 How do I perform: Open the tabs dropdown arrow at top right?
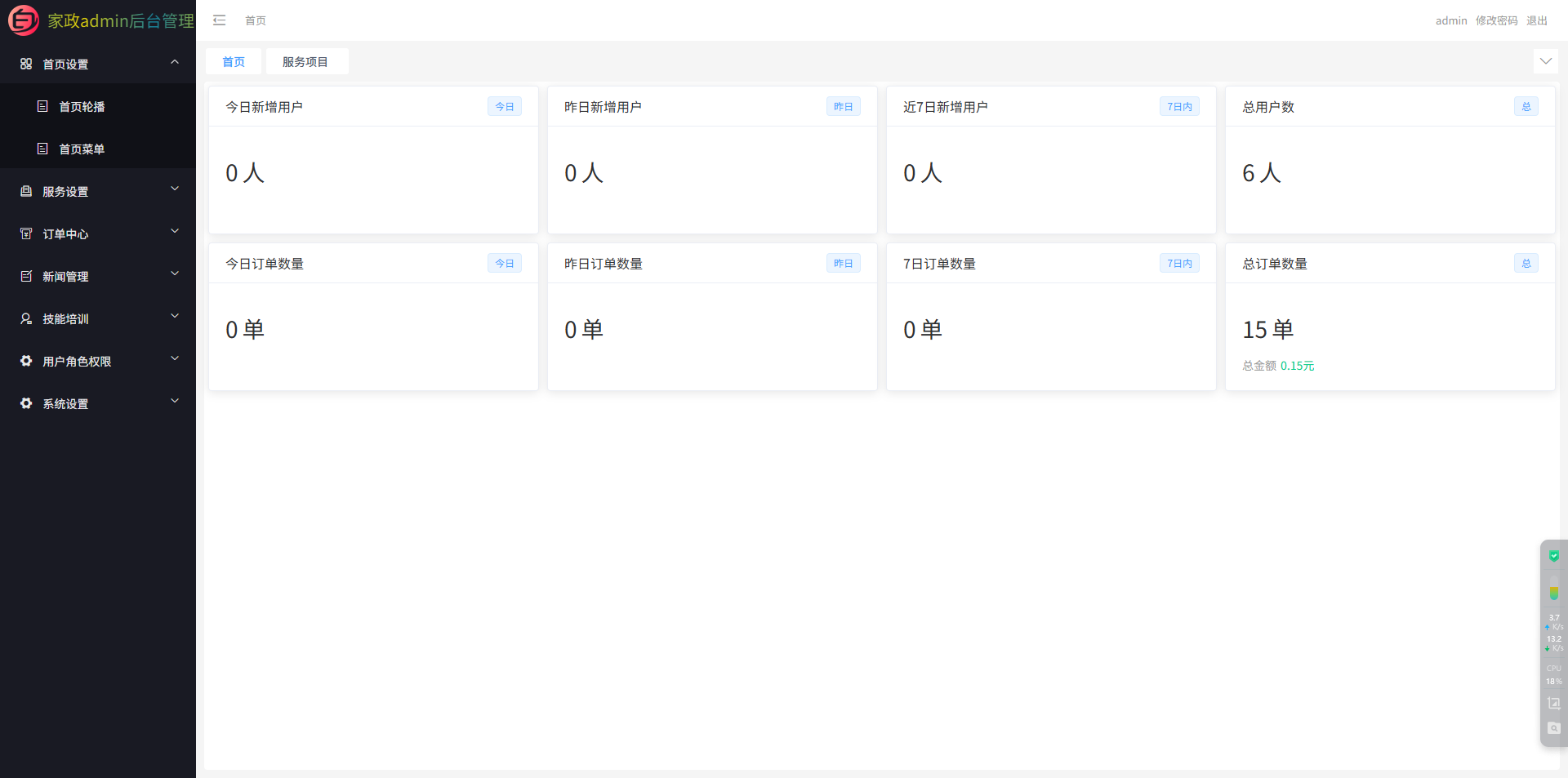1545,61
